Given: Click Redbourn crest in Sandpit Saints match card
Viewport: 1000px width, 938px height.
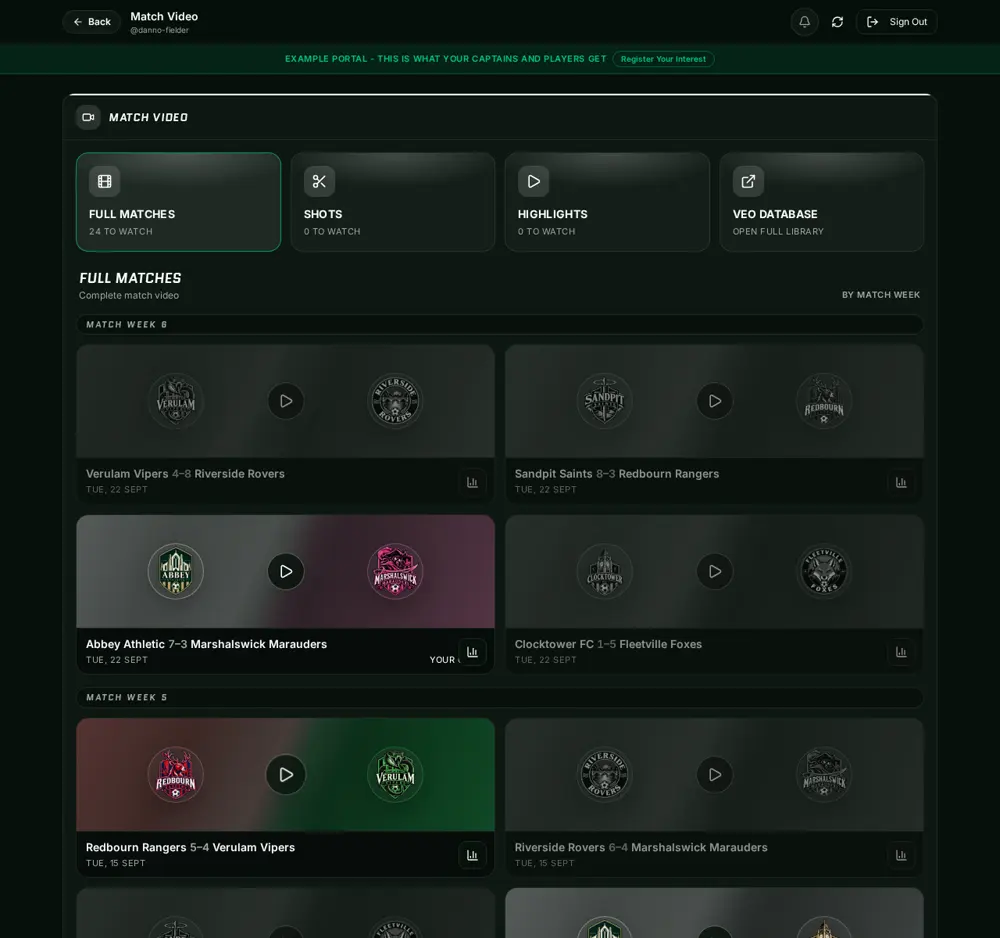Looking at the screenshot, I should tap(824, 401).
